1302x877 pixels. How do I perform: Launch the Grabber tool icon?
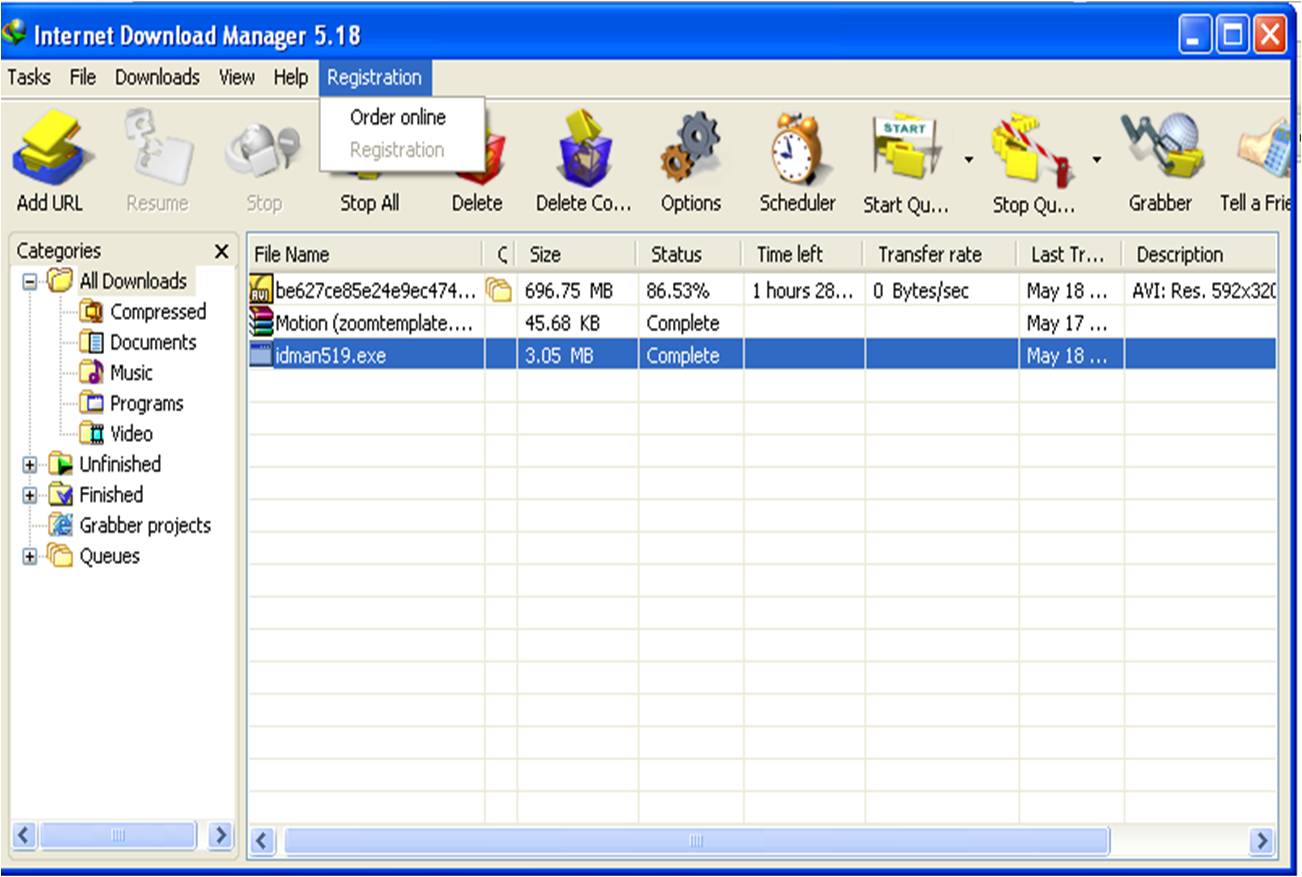(1162, 148)
